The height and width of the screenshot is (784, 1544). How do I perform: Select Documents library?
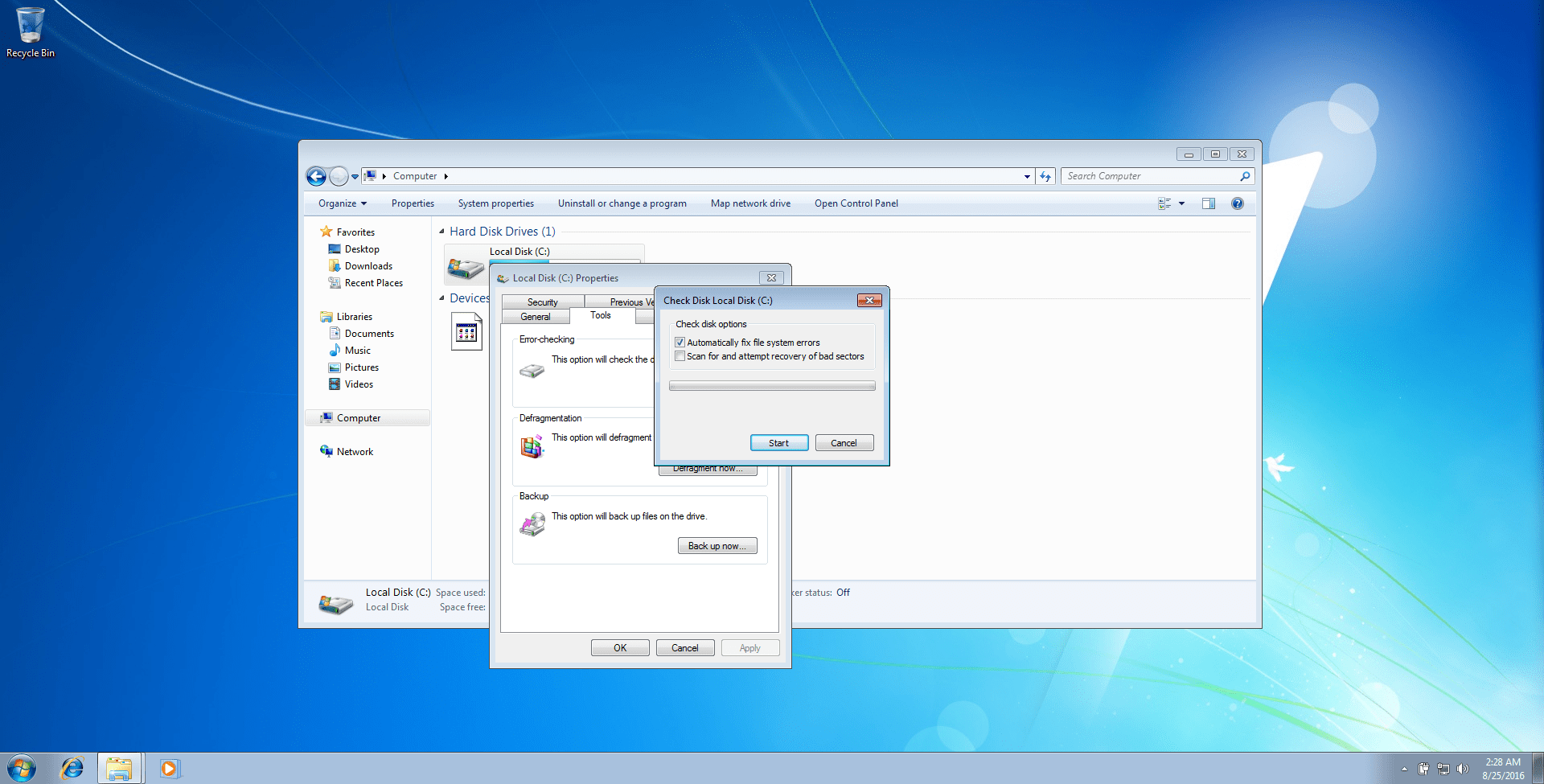point(369,334)
